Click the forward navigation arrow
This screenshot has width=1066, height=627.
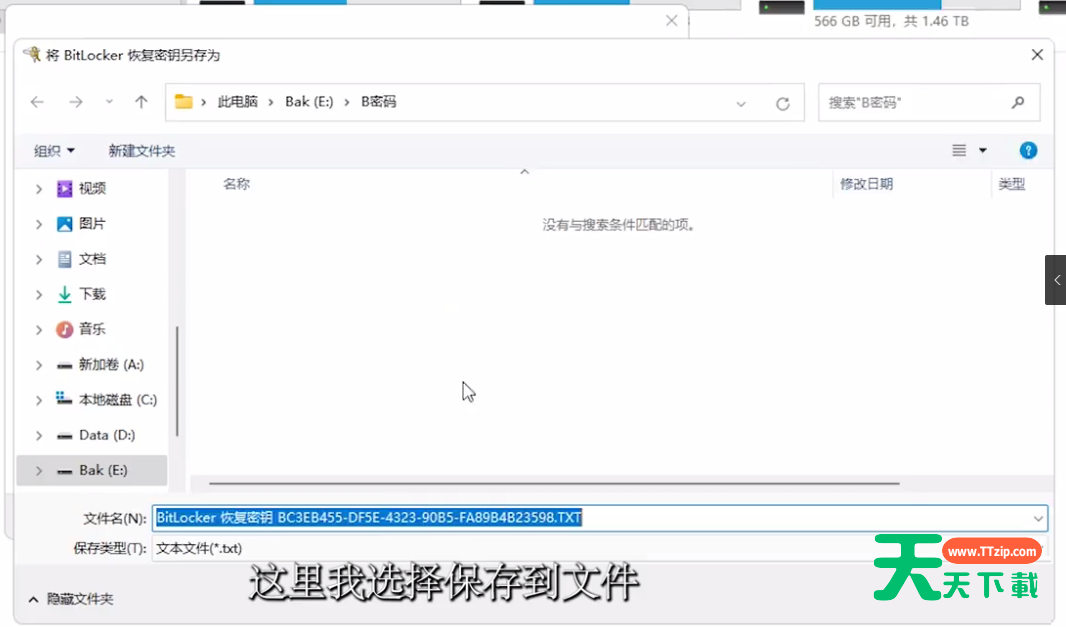tap(76, 101)
